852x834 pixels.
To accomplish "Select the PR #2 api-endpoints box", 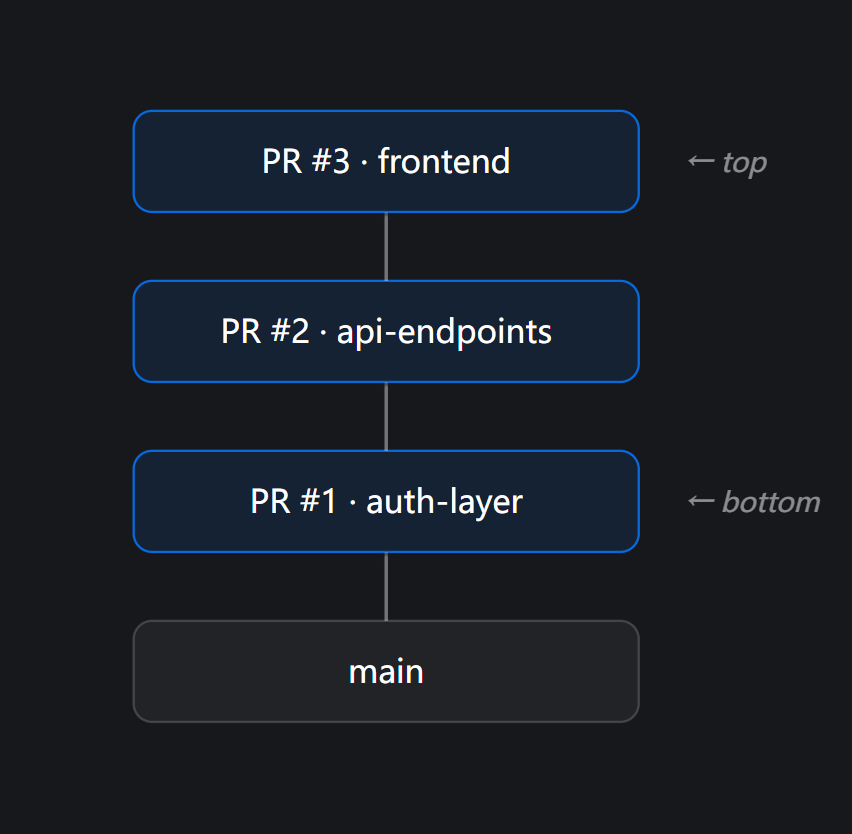I will pos(386,331).
